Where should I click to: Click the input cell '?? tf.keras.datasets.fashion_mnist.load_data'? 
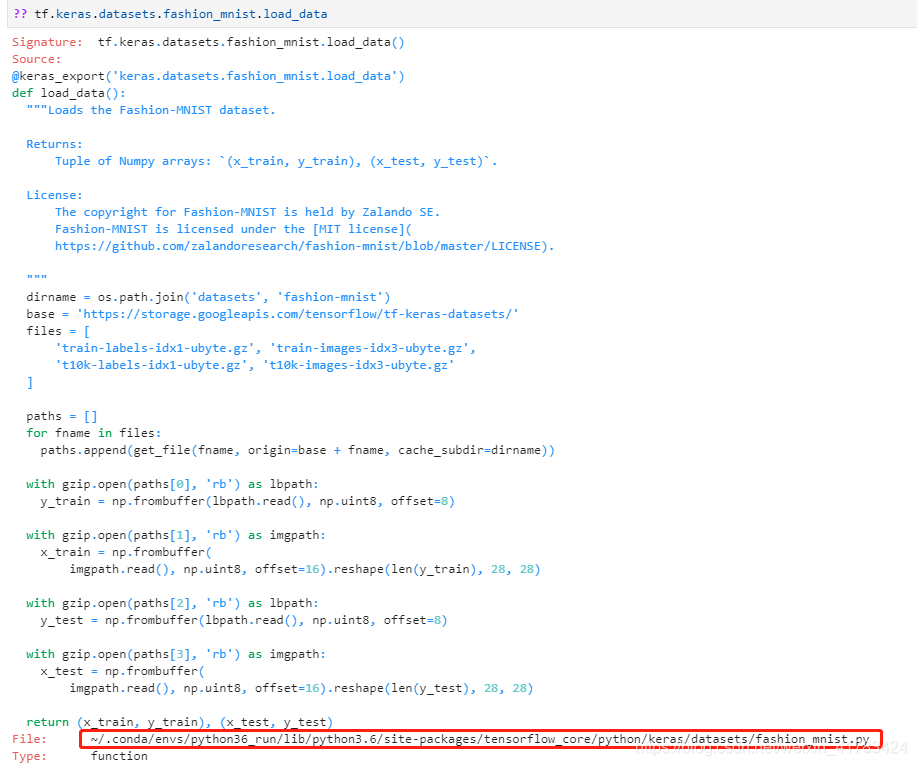[x=462, y=13]
